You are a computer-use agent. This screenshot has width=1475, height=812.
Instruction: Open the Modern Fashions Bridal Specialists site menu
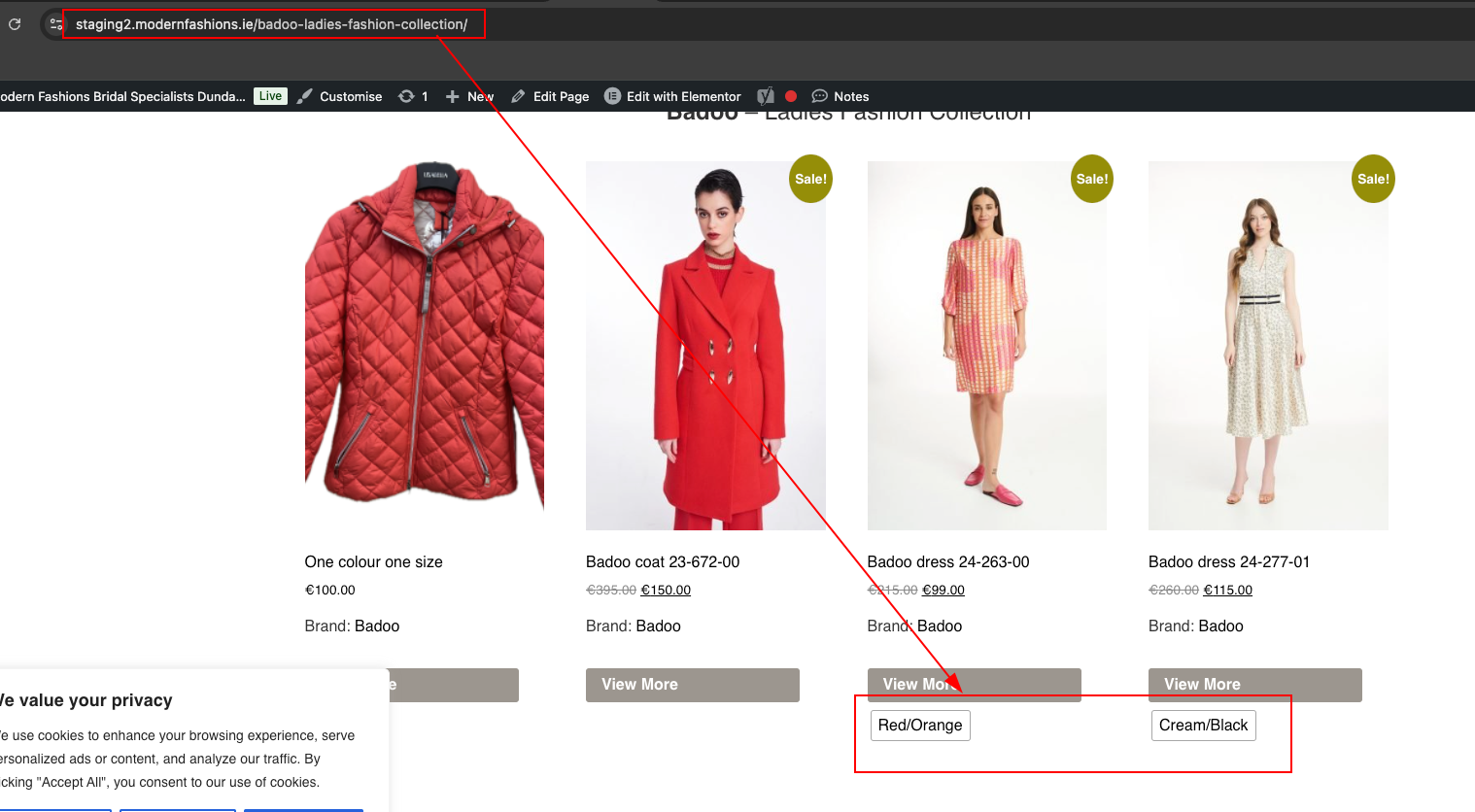pos(122,96)
